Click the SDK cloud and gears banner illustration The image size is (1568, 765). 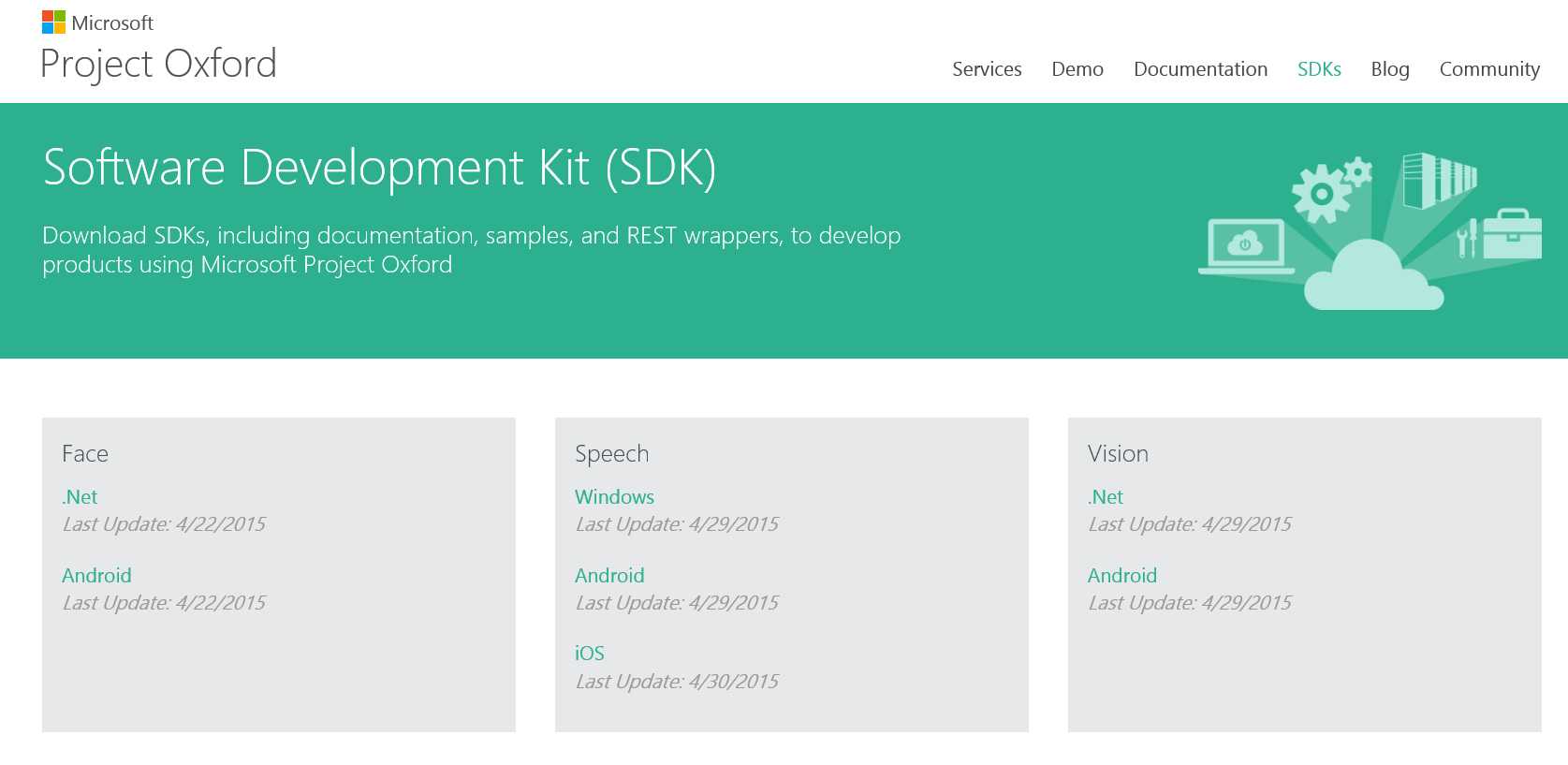pyautogui.click(x=1370, y=231)
